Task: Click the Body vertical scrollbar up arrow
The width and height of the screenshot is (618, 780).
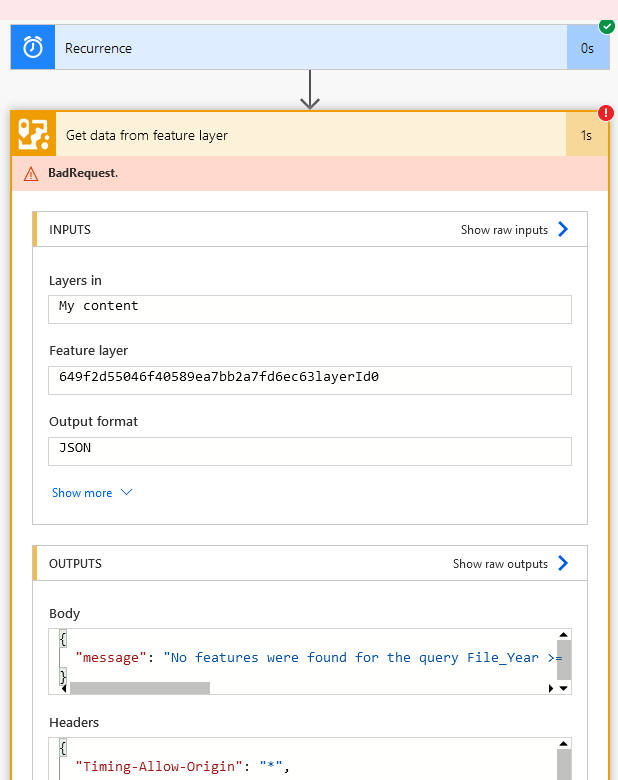Action: point(564,635)
